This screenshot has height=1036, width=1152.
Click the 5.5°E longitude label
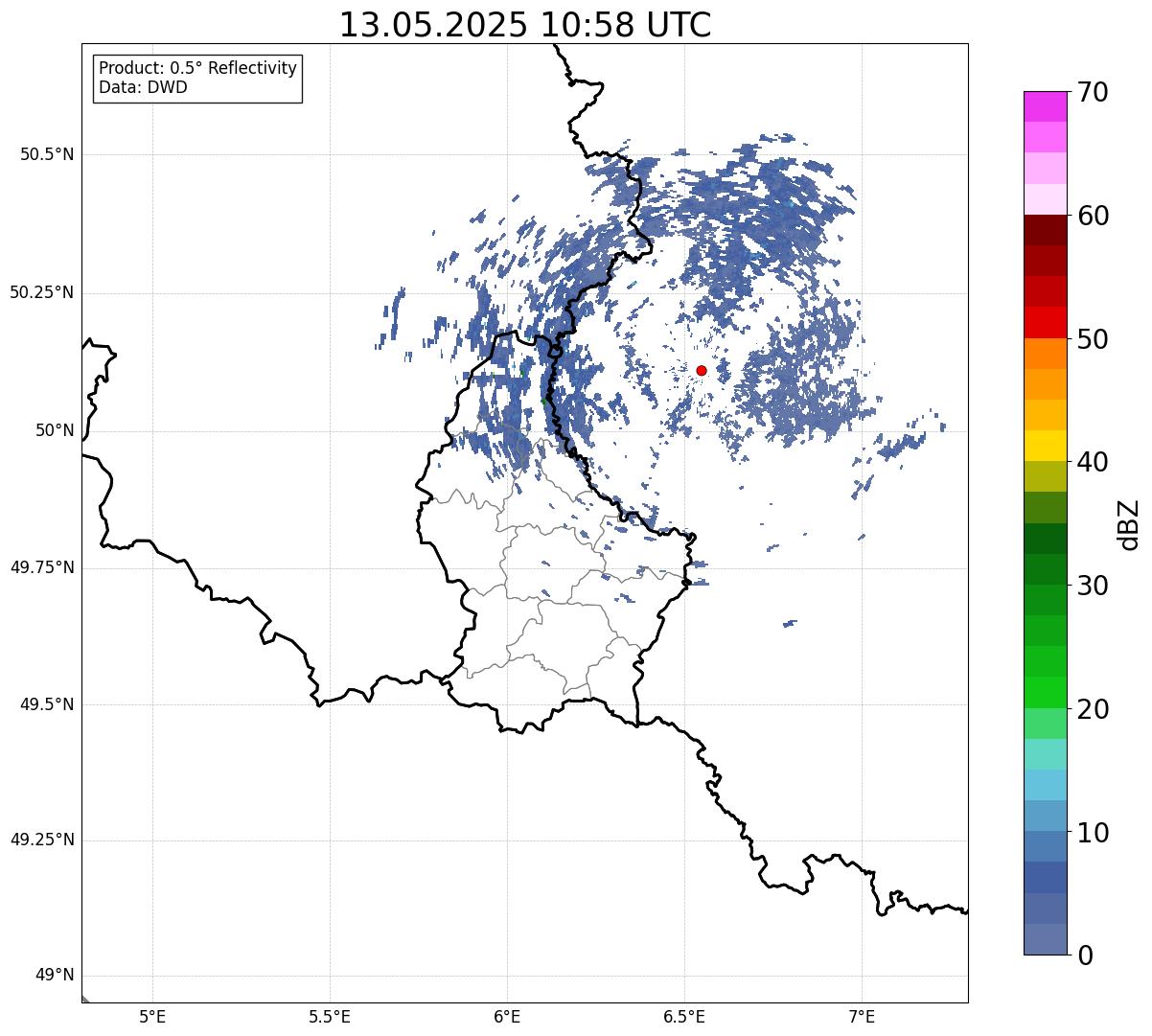330,1017
